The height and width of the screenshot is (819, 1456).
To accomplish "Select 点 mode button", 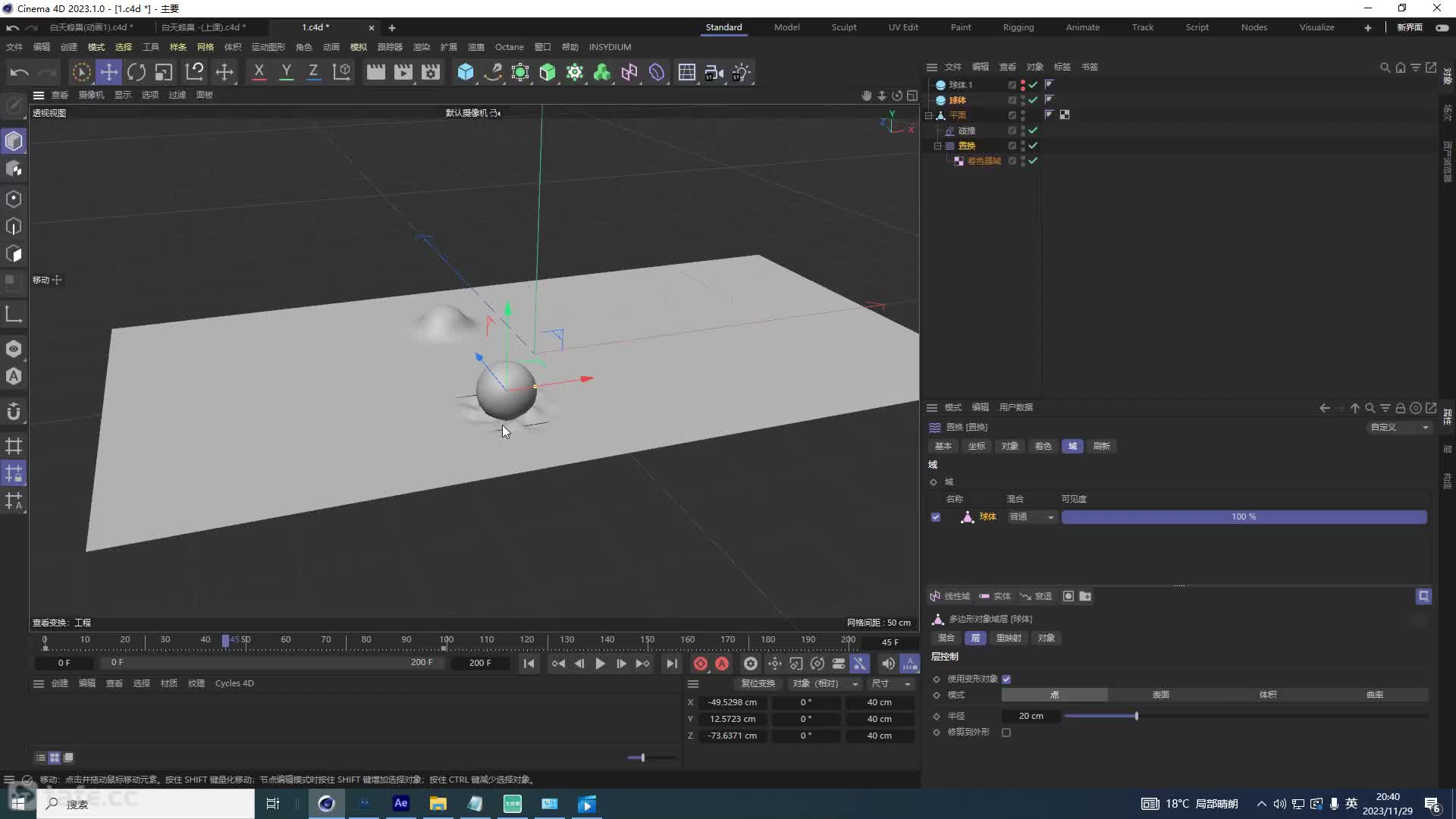I will click(1054, 695).
